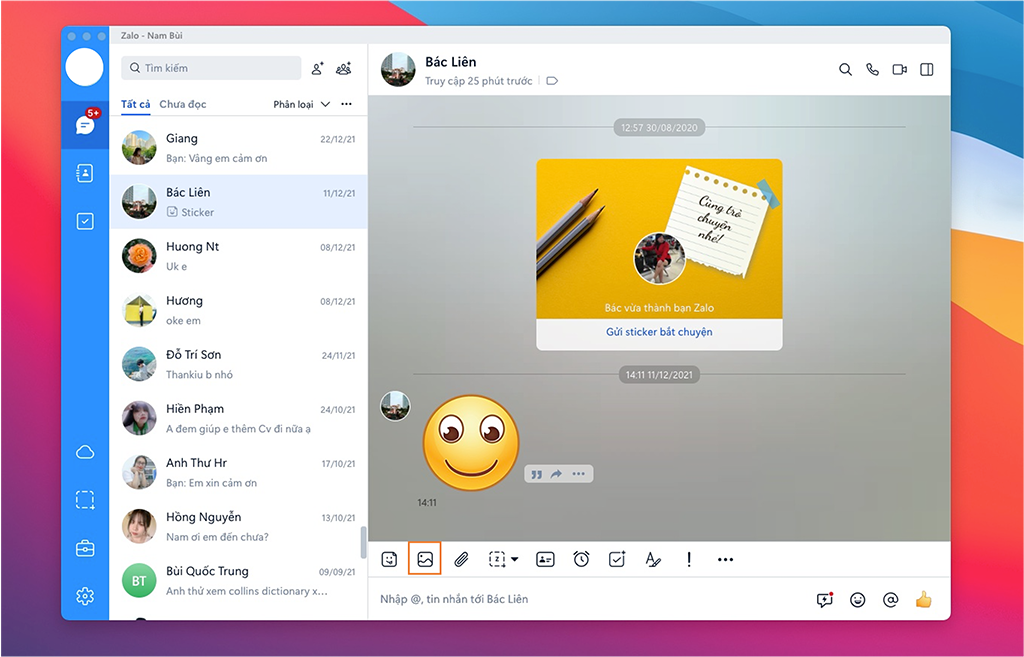Click the send image icon
1024x657 pixels.
pos(425,559)
